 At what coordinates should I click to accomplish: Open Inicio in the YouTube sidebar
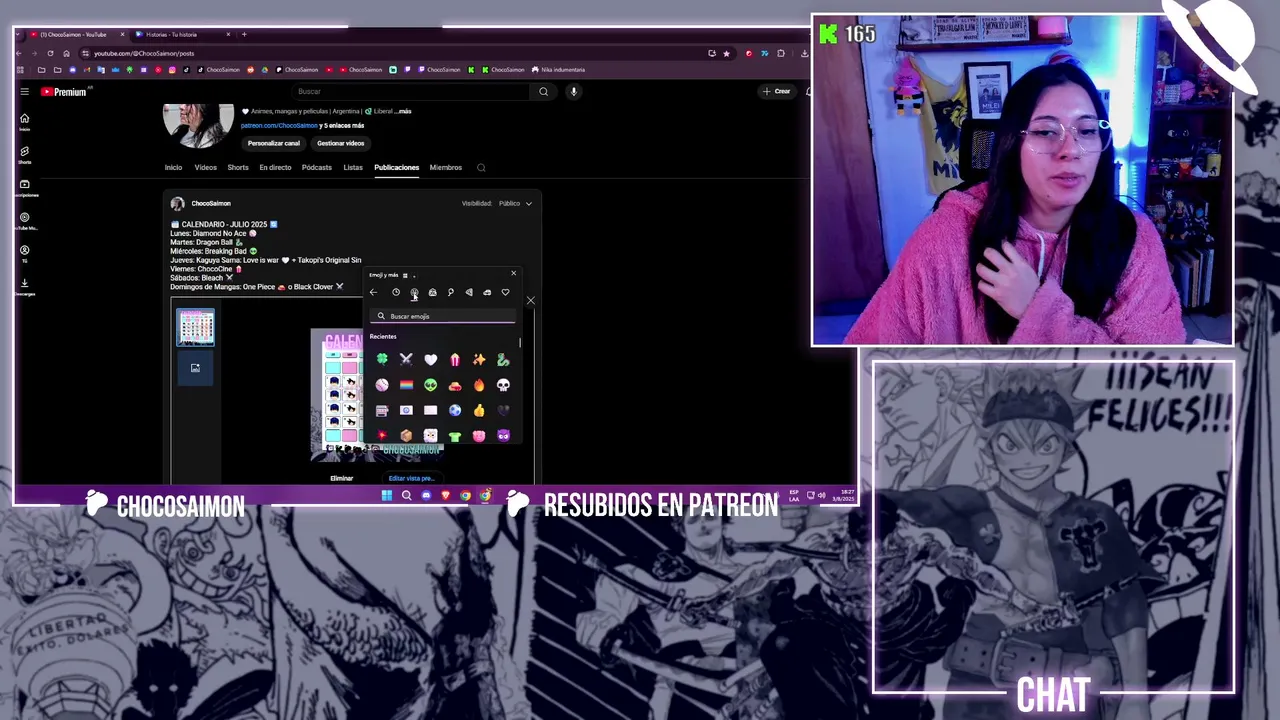click(x=24, y=121)
